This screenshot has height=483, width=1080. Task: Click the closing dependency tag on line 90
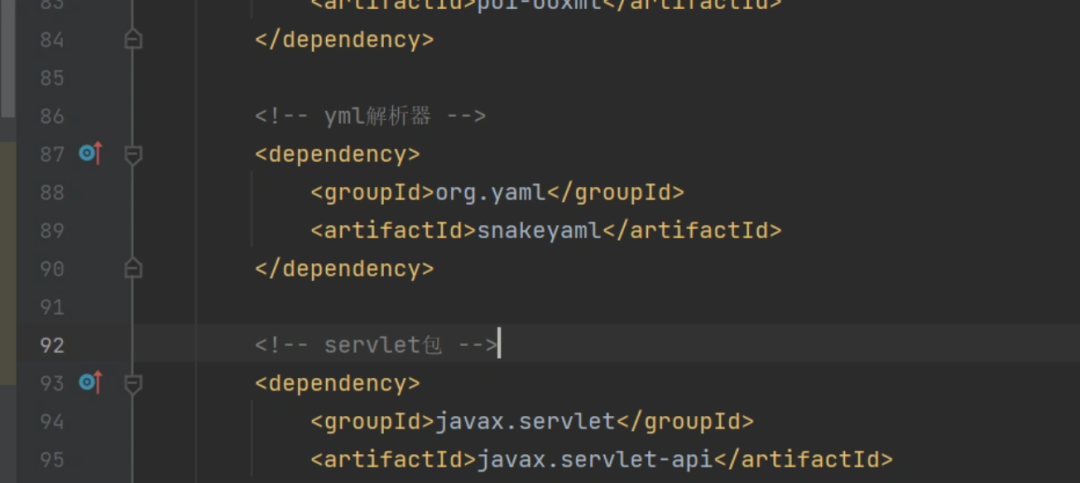point(344,269)
